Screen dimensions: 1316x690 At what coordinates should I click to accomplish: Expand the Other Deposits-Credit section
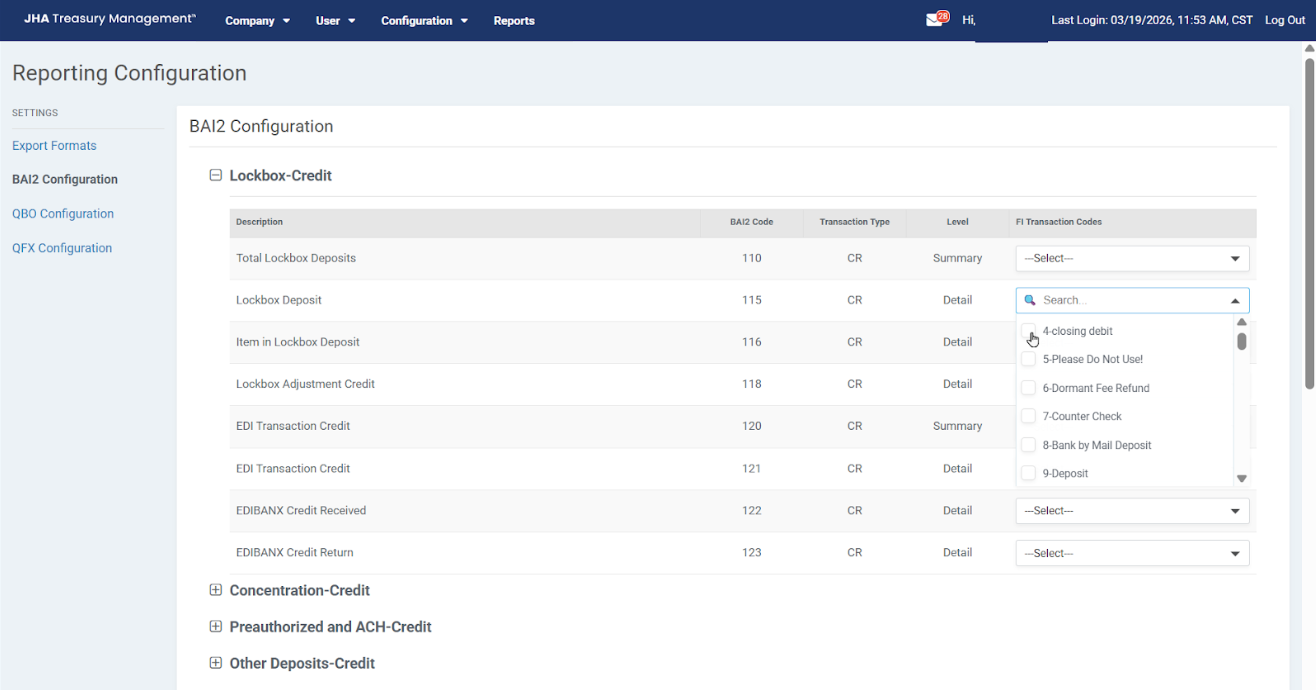pos(215,663)
